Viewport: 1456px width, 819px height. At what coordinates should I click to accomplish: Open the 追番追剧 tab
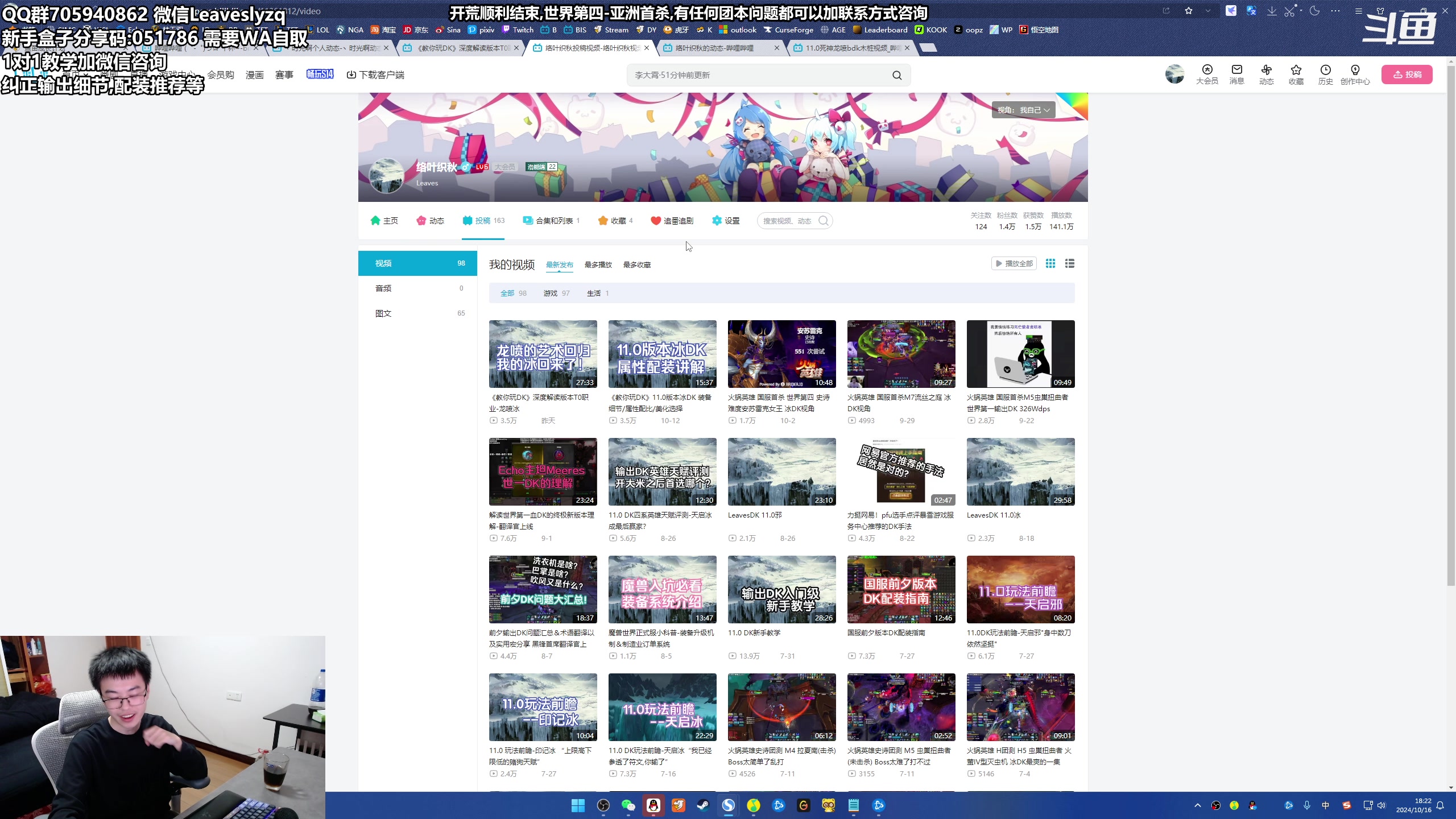[672, 221]
